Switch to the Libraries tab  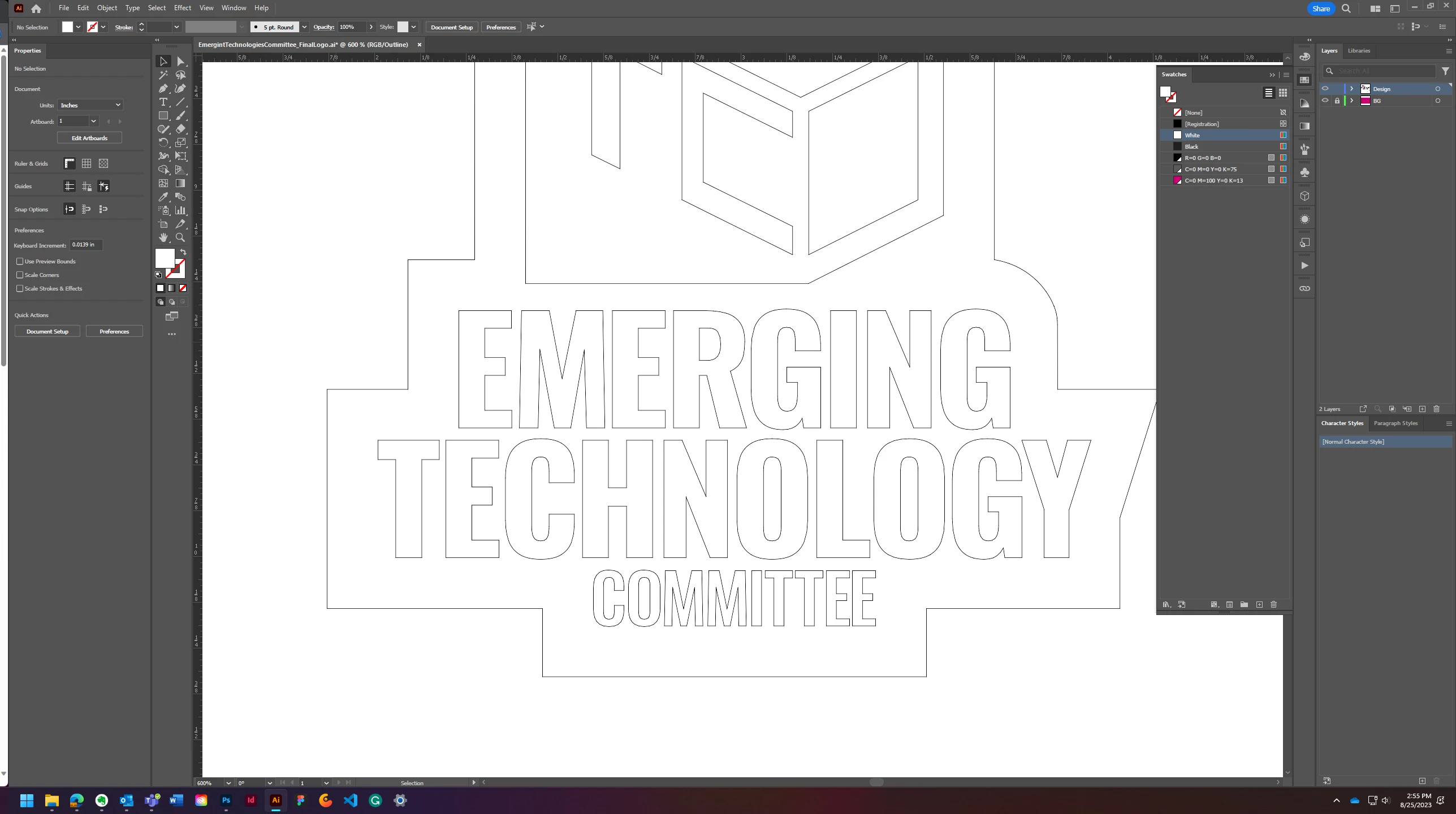1359,50
